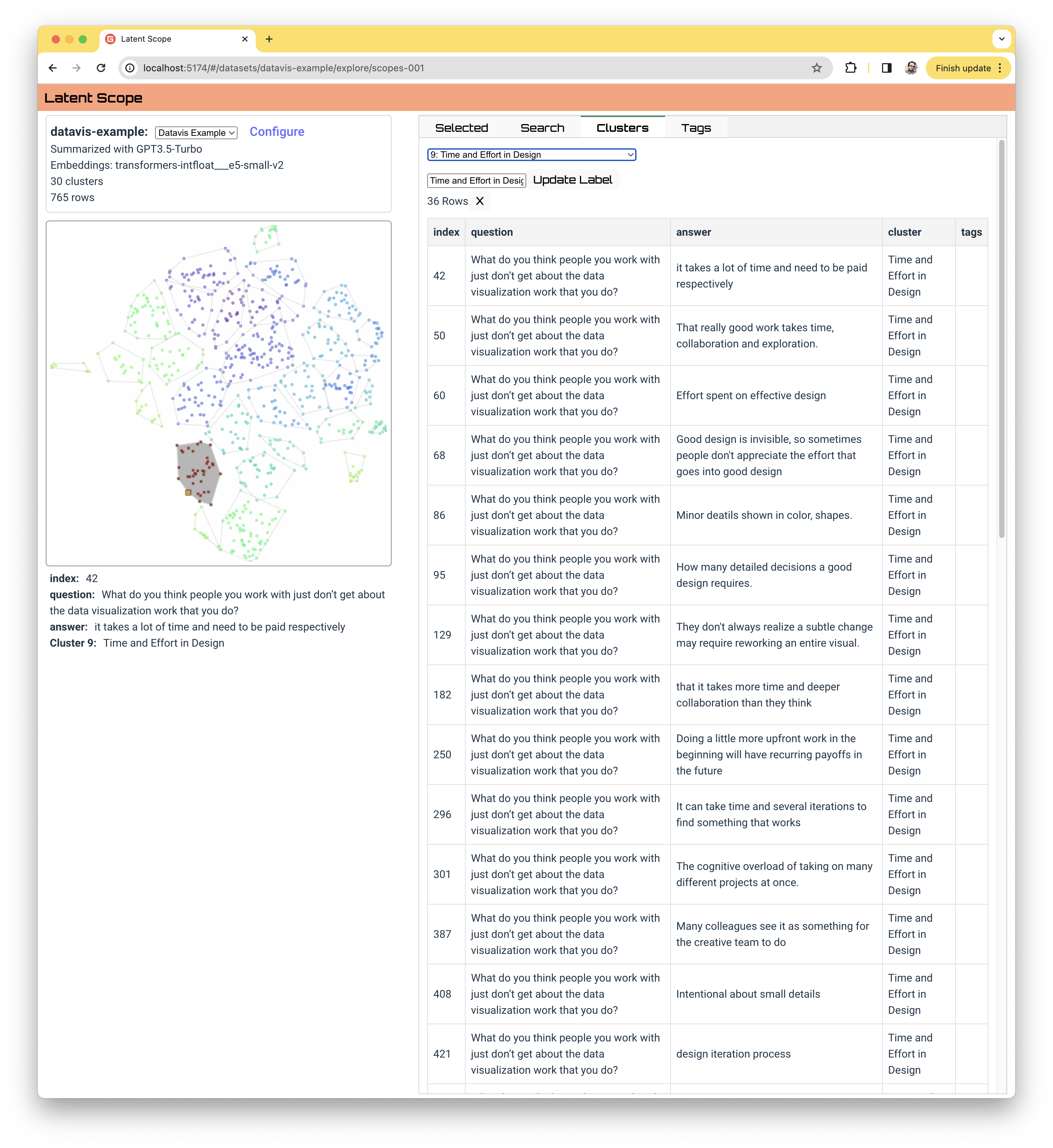View site information icon in address bar
The width and height of the screenshot is (1053, 1148).
point(131,68)
